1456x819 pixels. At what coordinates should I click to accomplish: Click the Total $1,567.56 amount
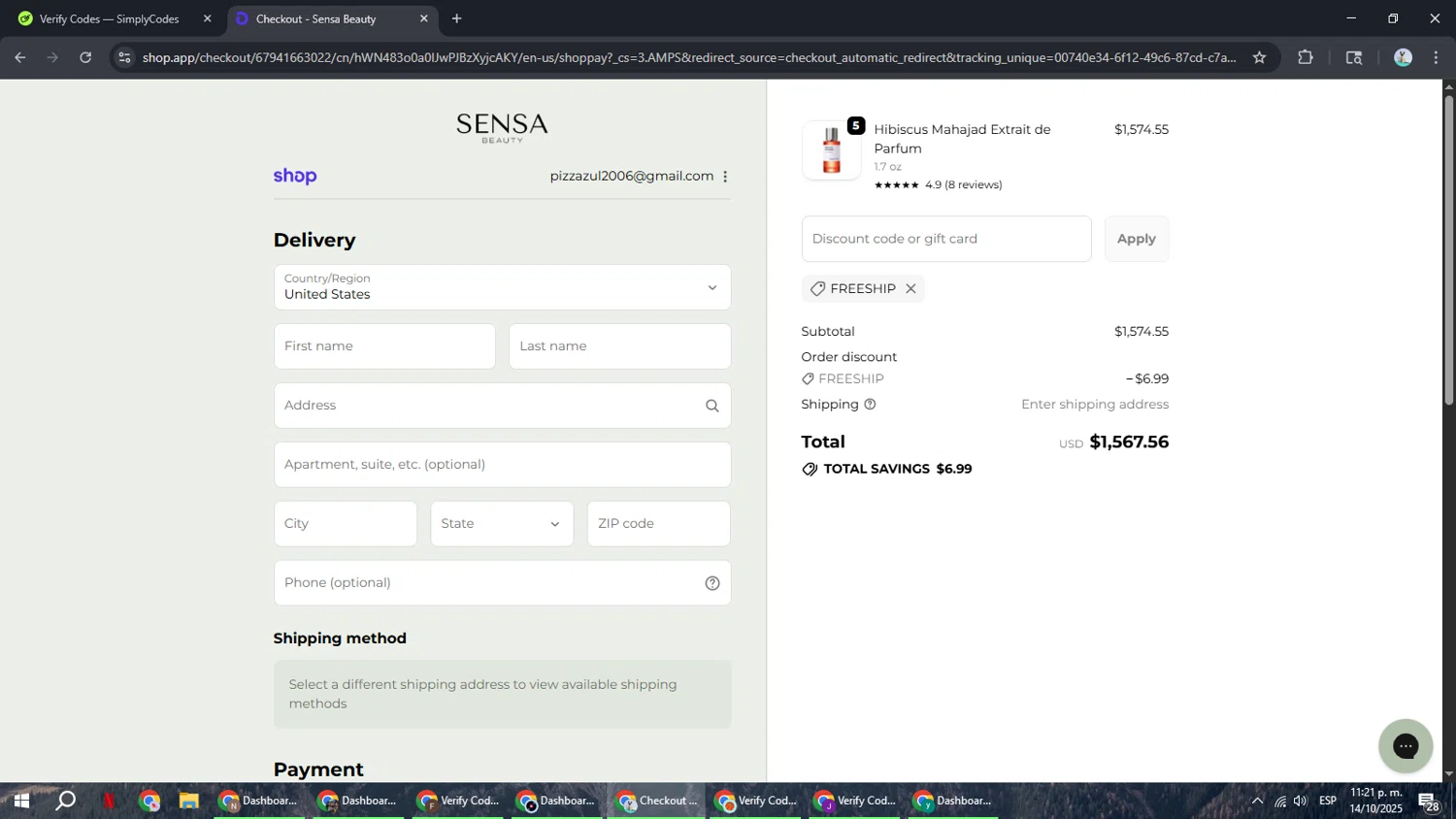tap(1129, 442)
